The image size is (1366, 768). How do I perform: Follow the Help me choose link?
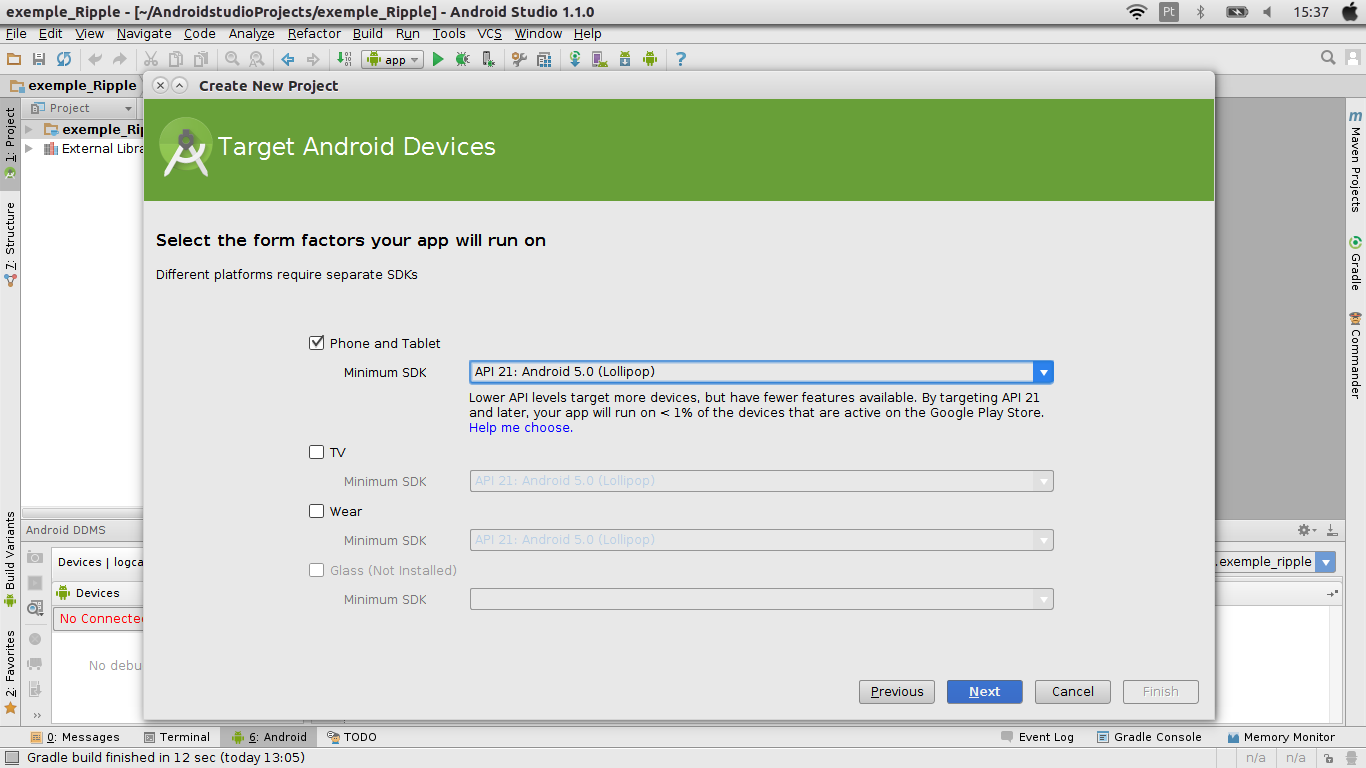click(x=519, y=427)
